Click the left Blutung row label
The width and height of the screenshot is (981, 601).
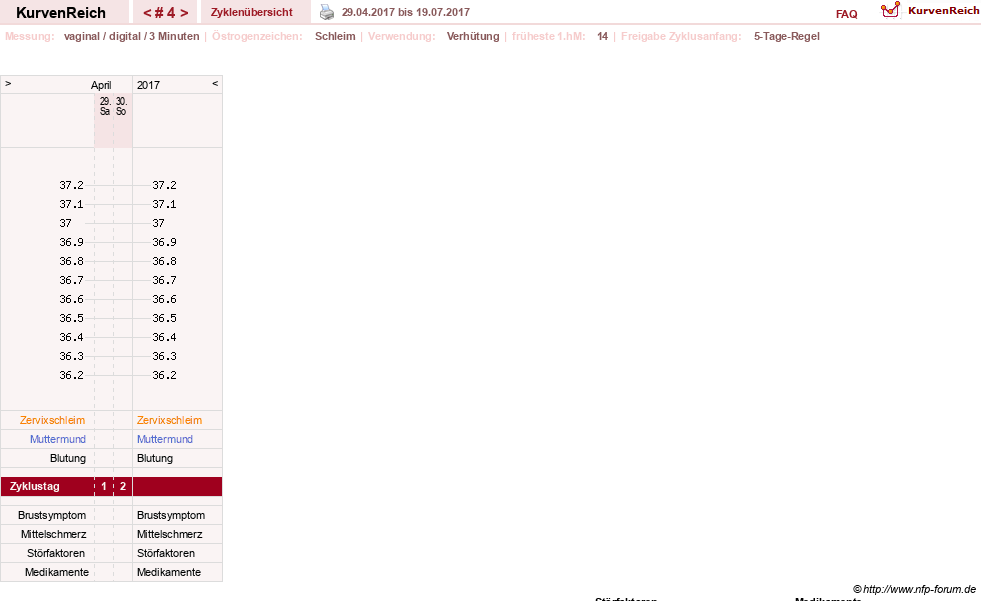(68, 458)
